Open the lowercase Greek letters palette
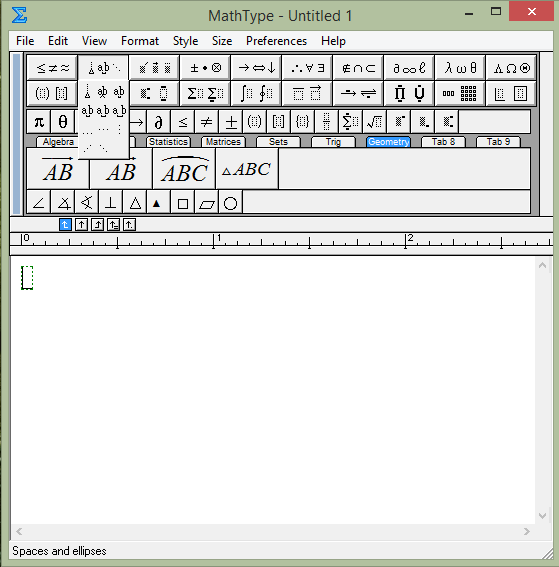The height and width of the screenshot is (567, 559). [460, 68]
